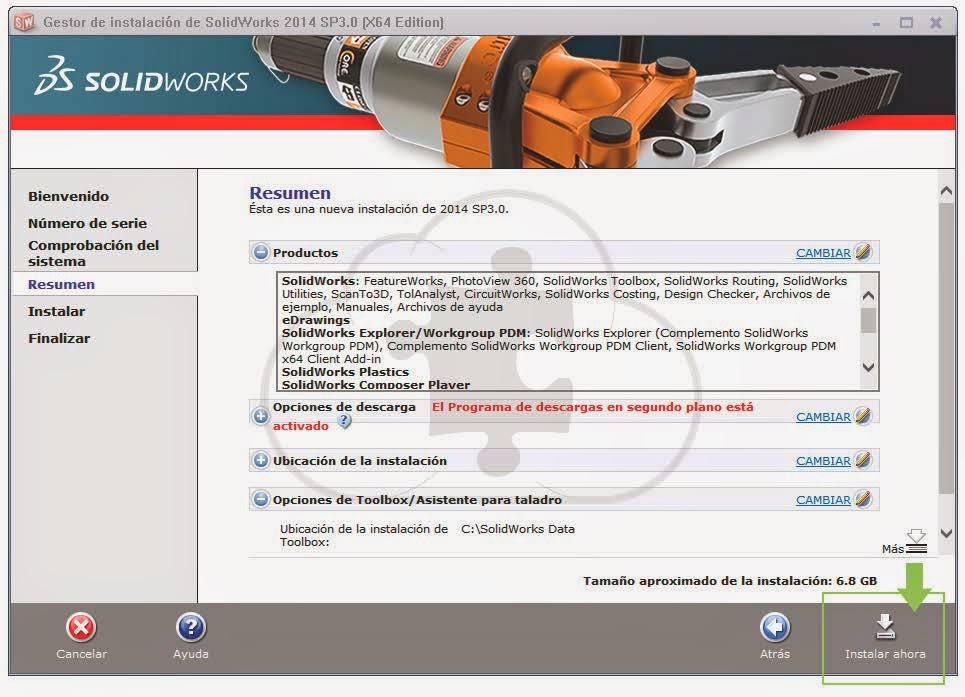Click the SolidWorks Composer Player entry
This screenshot has height=697, width=965.
(x=376, y=384)
